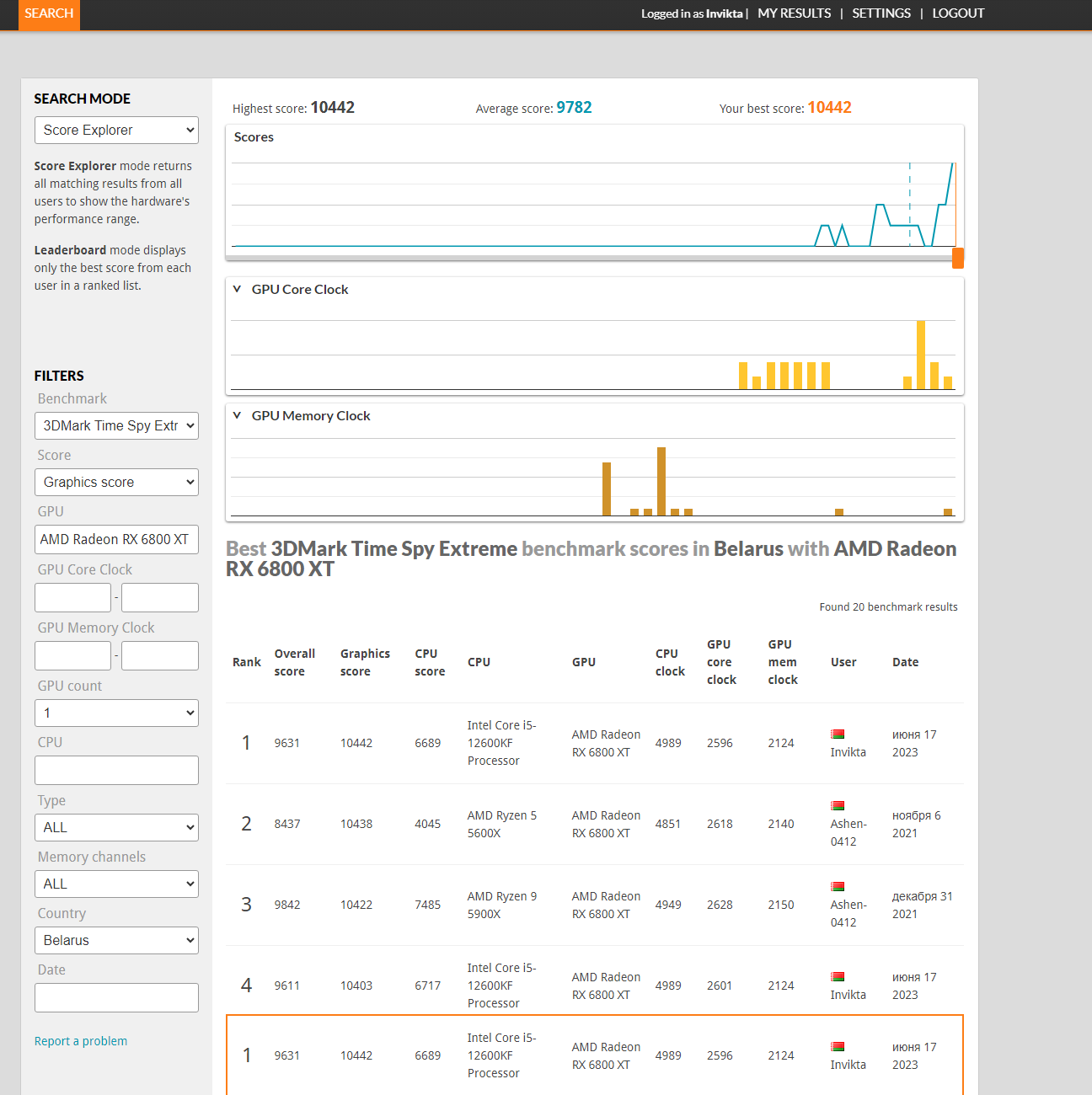Focus the Date filter input
Screen dimensions: 1092x1095
(x=116, y=997)
